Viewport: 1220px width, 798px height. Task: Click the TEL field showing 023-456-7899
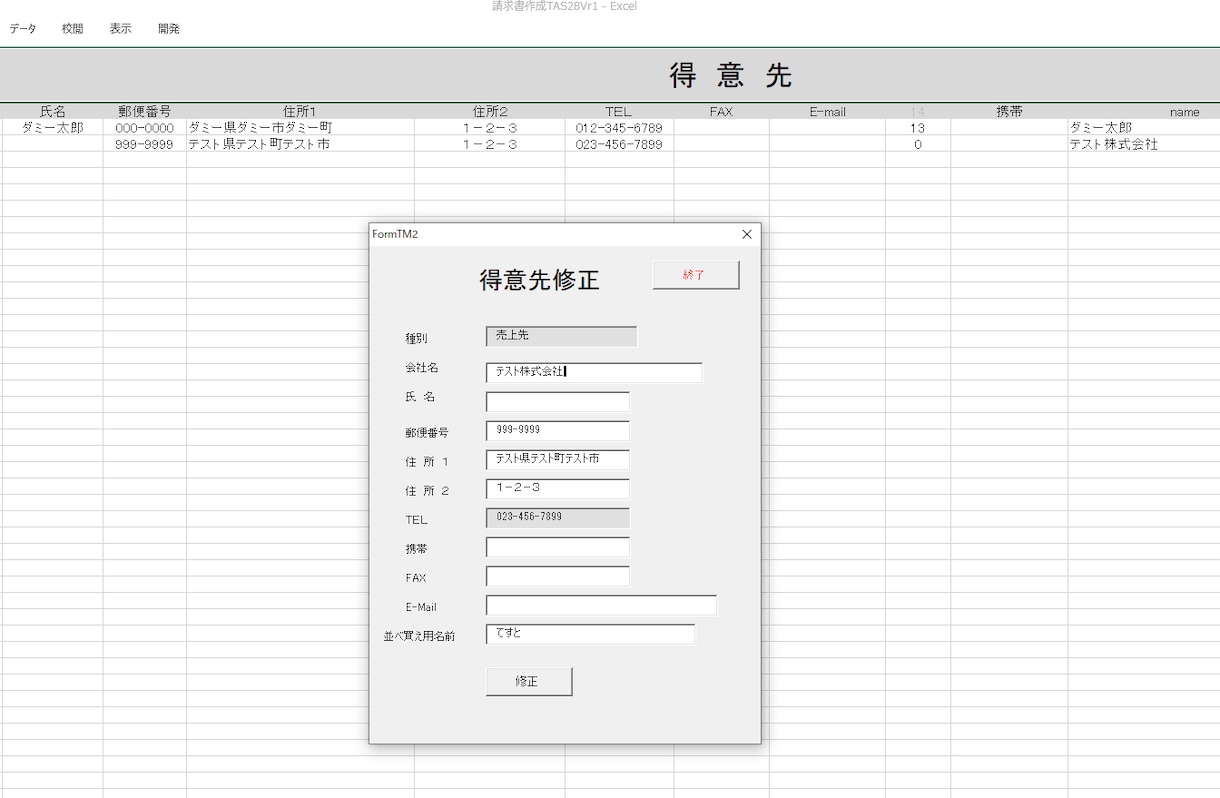pyautogui.click(x=558, y=518)
